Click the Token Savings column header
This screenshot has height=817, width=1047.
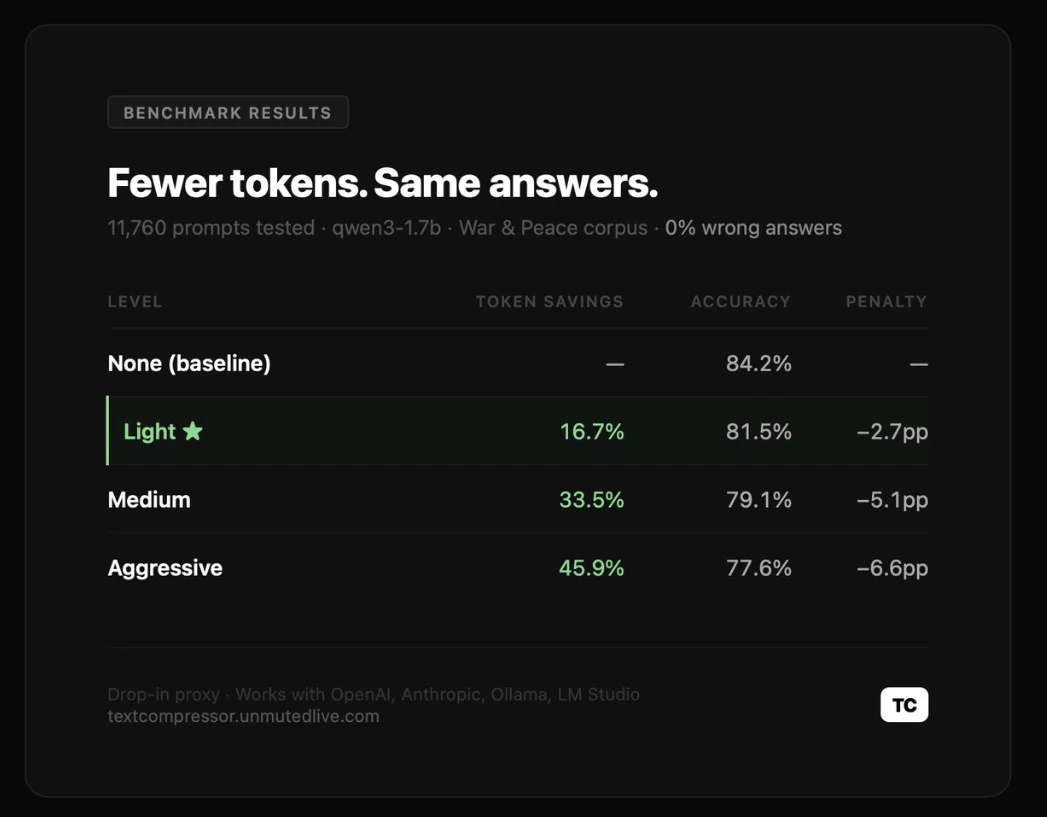pyautogui.click(x=550, y=302)
